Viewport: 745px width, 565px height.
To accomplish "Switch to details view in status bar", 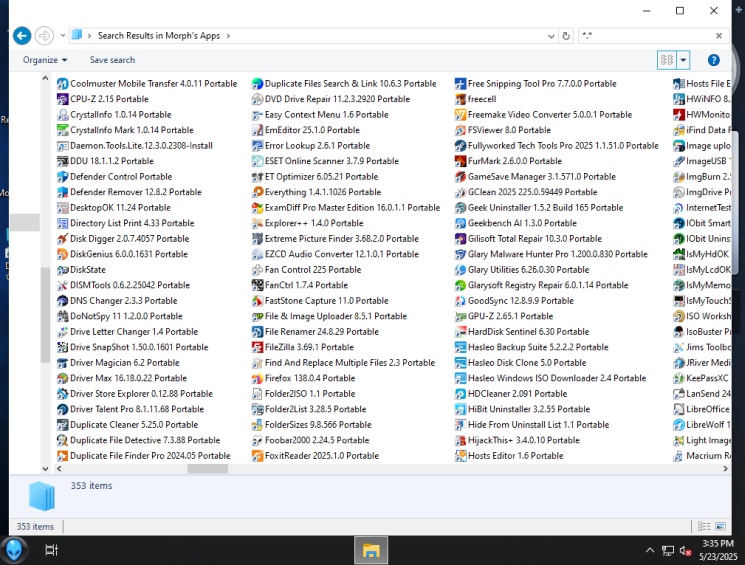I will [704, 527].
